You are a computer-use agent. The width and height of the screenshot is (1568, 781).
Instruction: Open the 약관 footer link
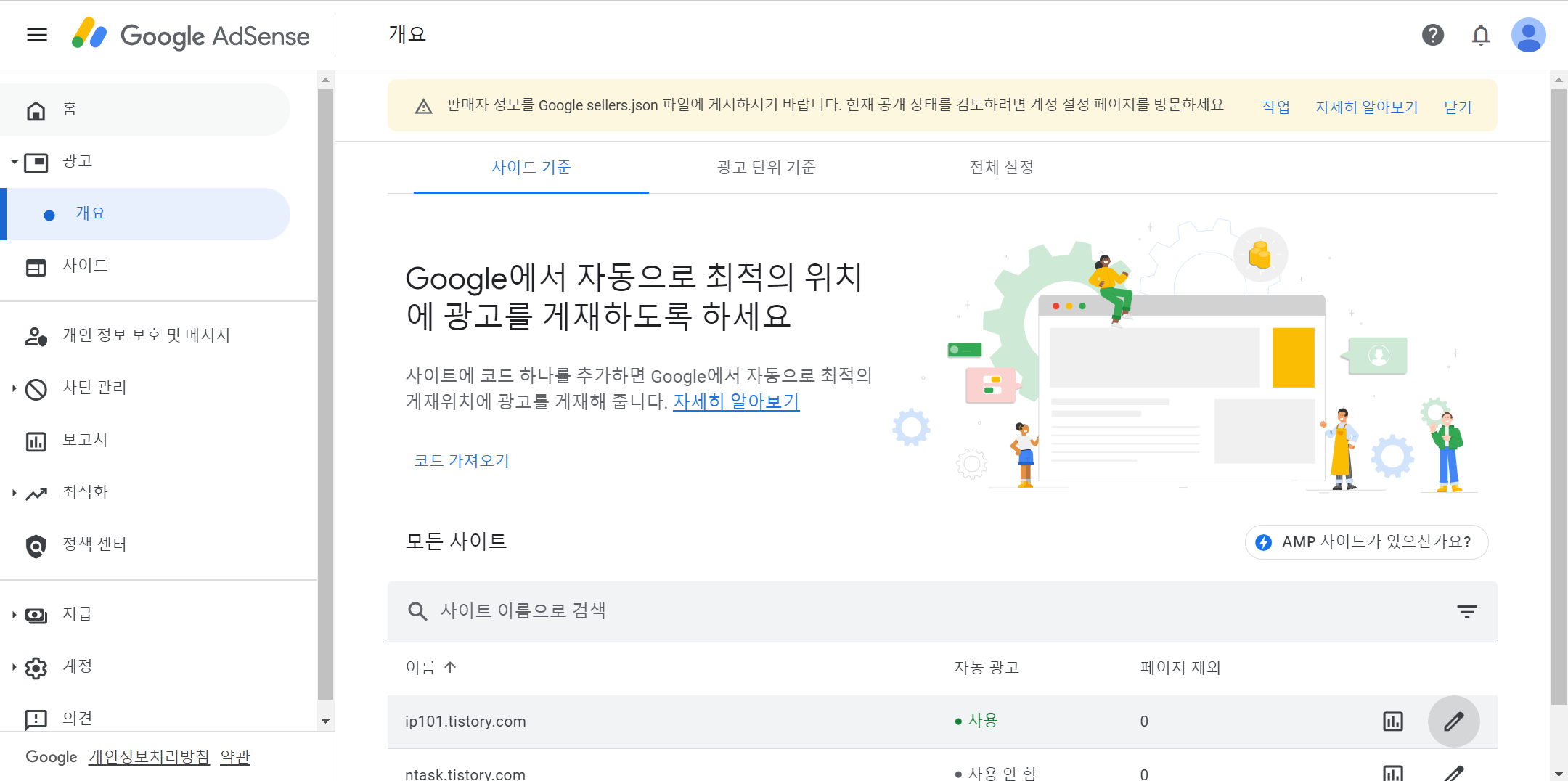click(x=235, y=757)
